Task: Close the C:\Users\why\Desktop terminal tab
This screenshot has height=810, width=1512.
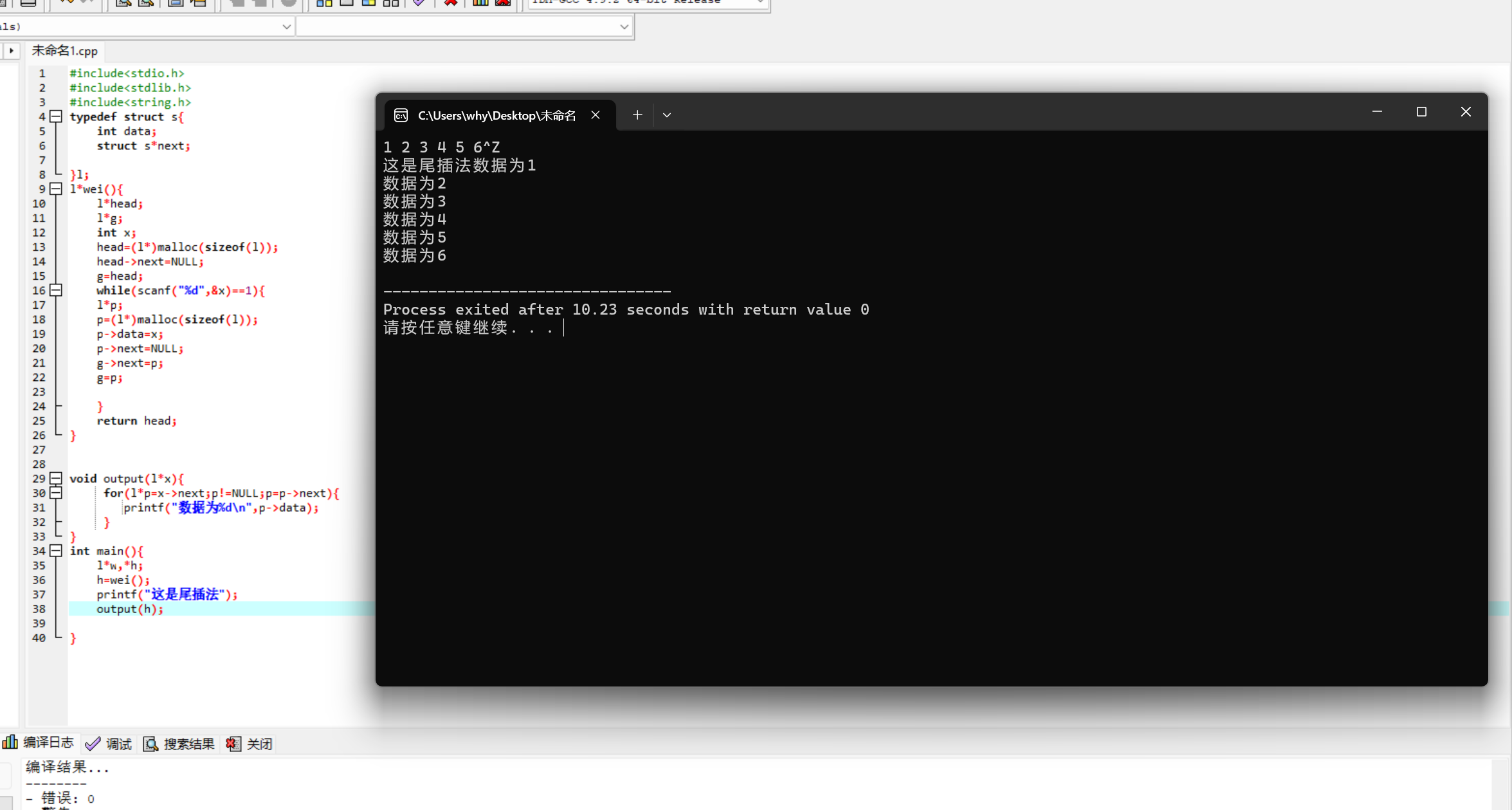Action: click(596, 115)
